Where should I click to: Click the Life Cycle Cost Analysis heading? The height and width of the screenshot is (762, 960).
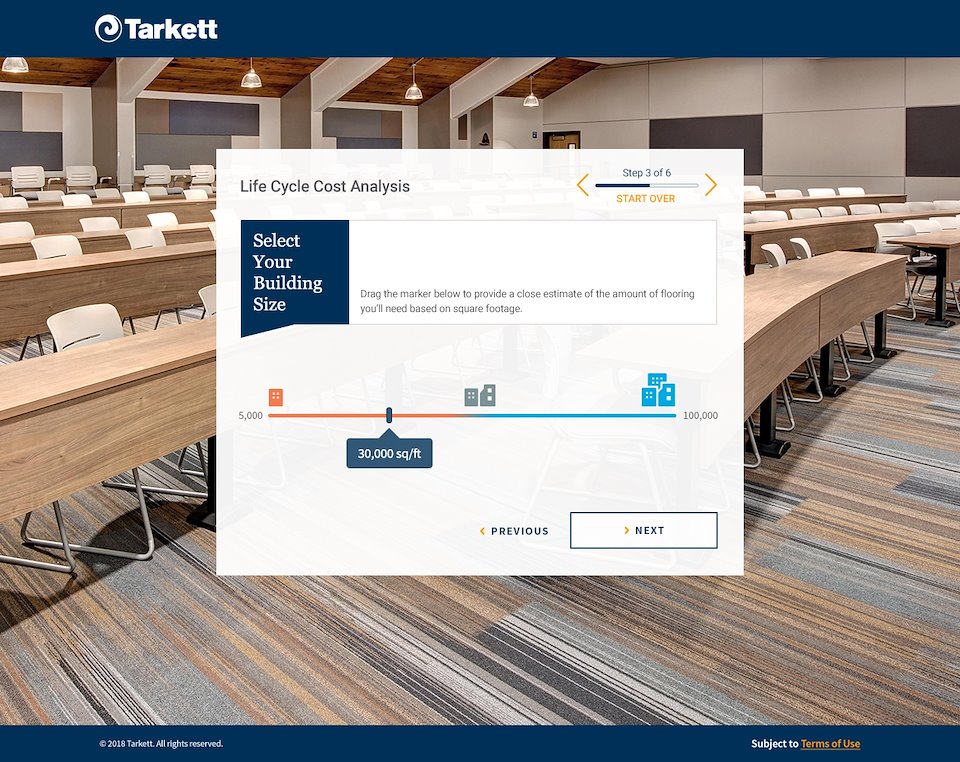pos(324,186)
